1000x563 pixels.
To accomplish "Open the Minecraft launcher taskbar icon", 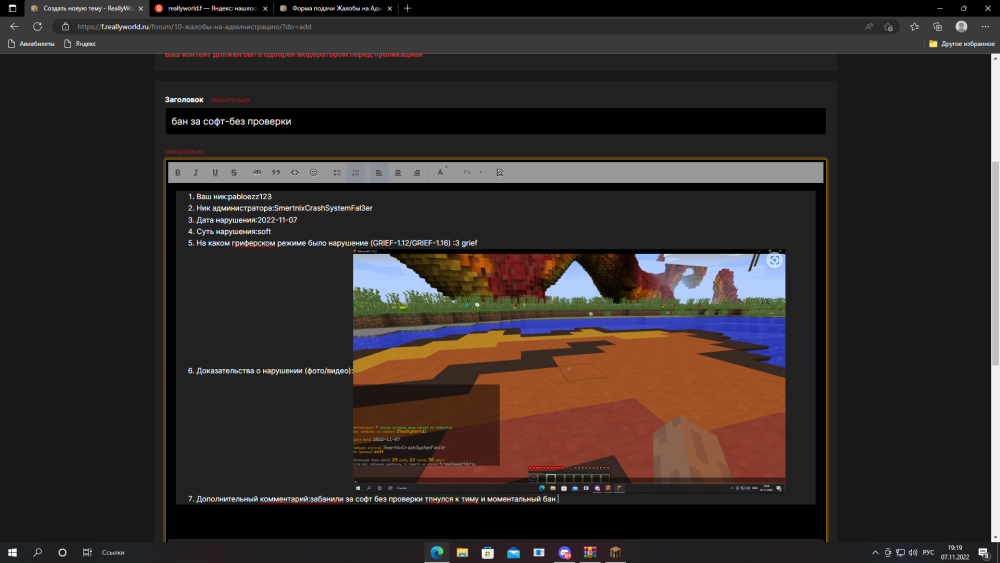I will (x=615, y=552).
